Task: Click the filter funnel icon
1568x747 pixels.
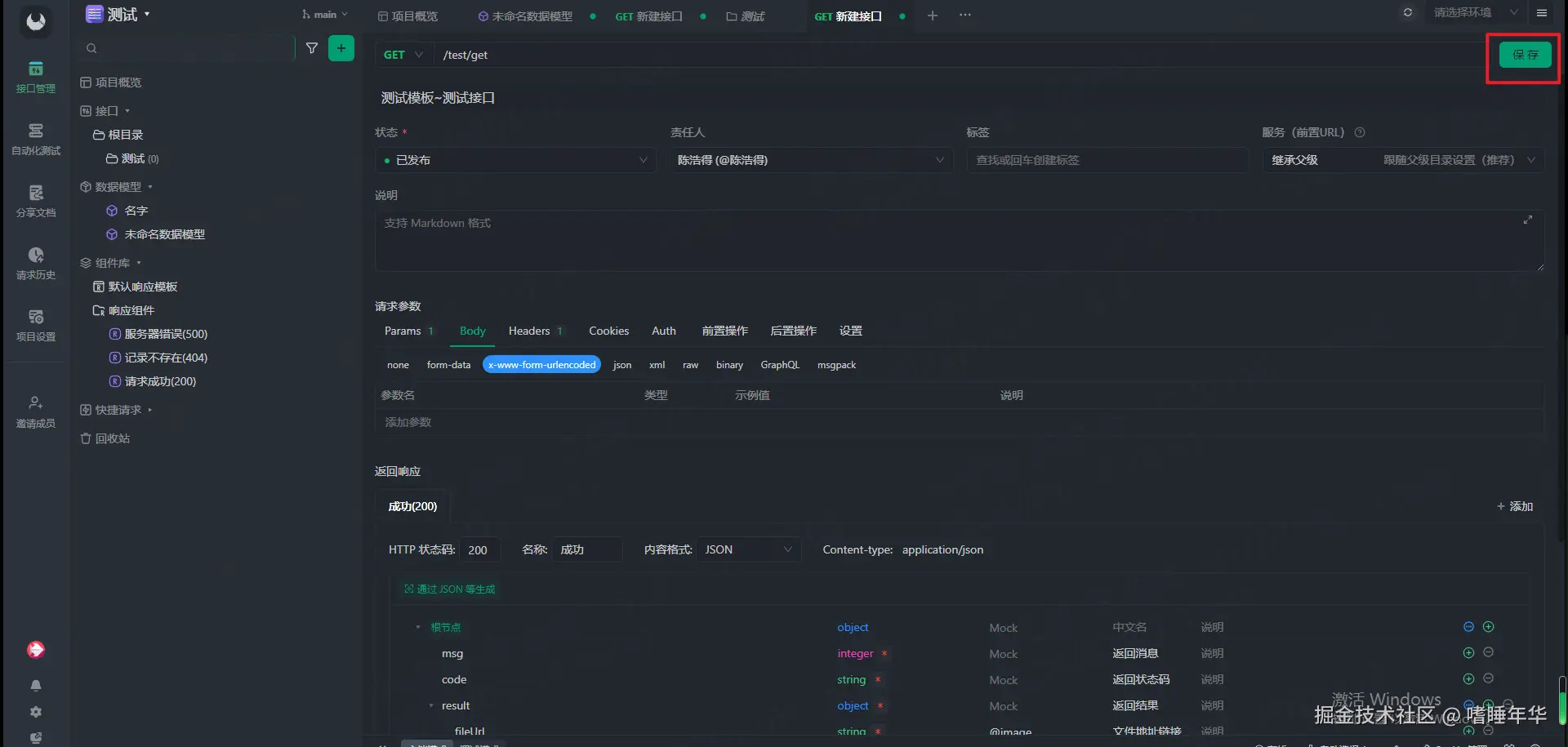Action: click(312, 48)
